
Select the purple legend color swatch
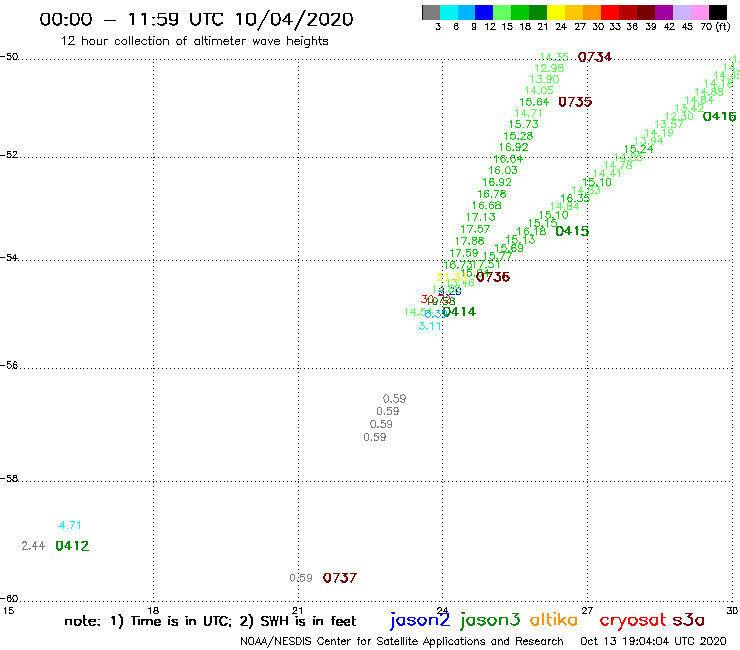664,12
